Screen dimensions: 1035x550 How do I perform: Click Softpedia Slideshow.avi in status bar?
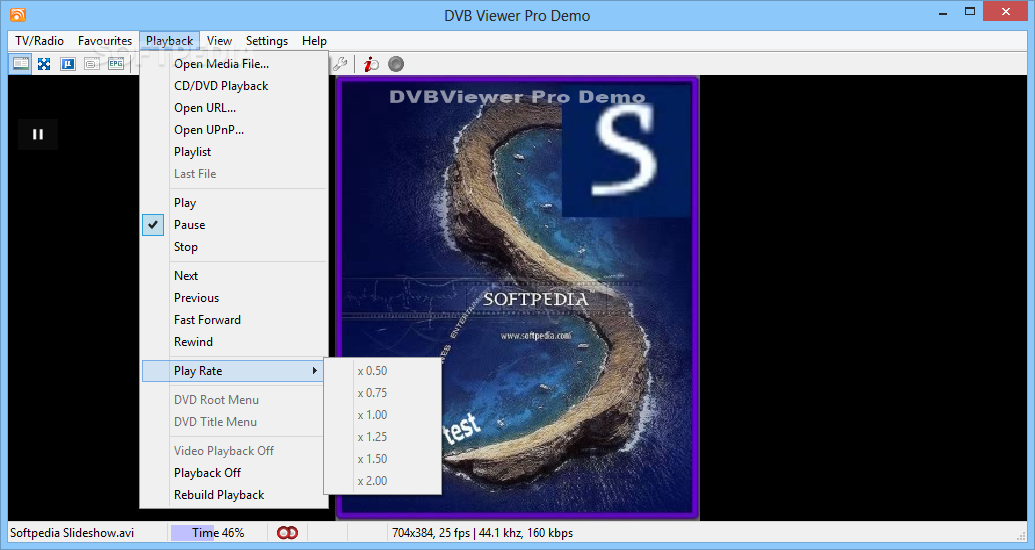pyautogui.click(x=72, y=533)
